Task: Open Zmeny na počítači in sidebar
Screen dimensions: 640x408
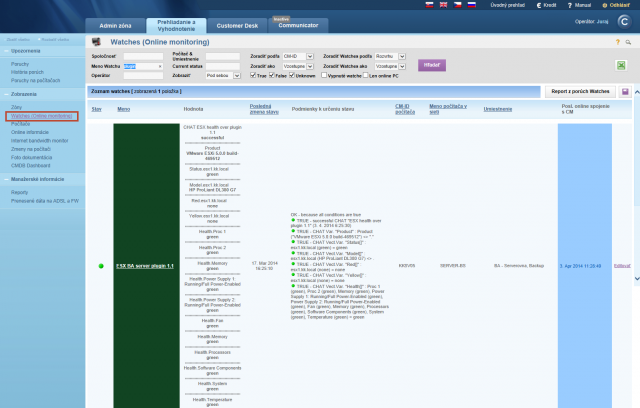Action: [x=31, y=149]
